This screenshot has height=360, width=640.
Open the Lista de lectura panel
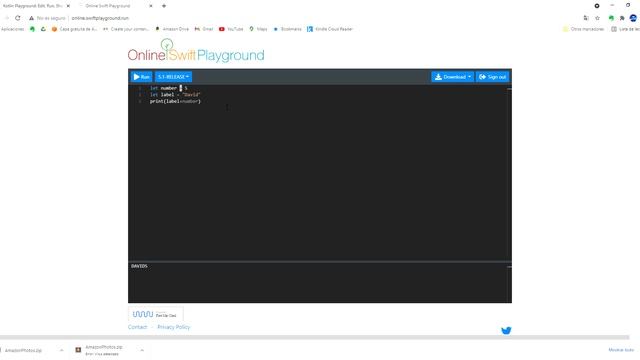[x=625, y=29]
